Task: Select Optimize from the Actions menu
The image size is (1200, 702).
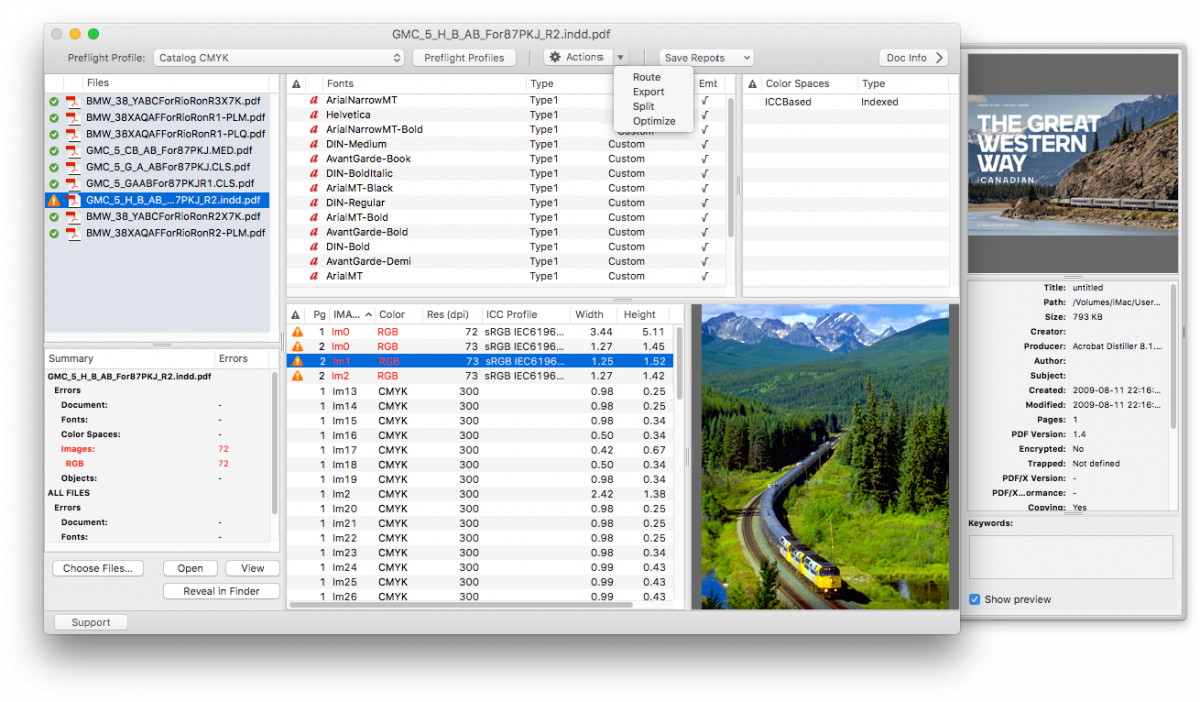Action: pos(653,121)
